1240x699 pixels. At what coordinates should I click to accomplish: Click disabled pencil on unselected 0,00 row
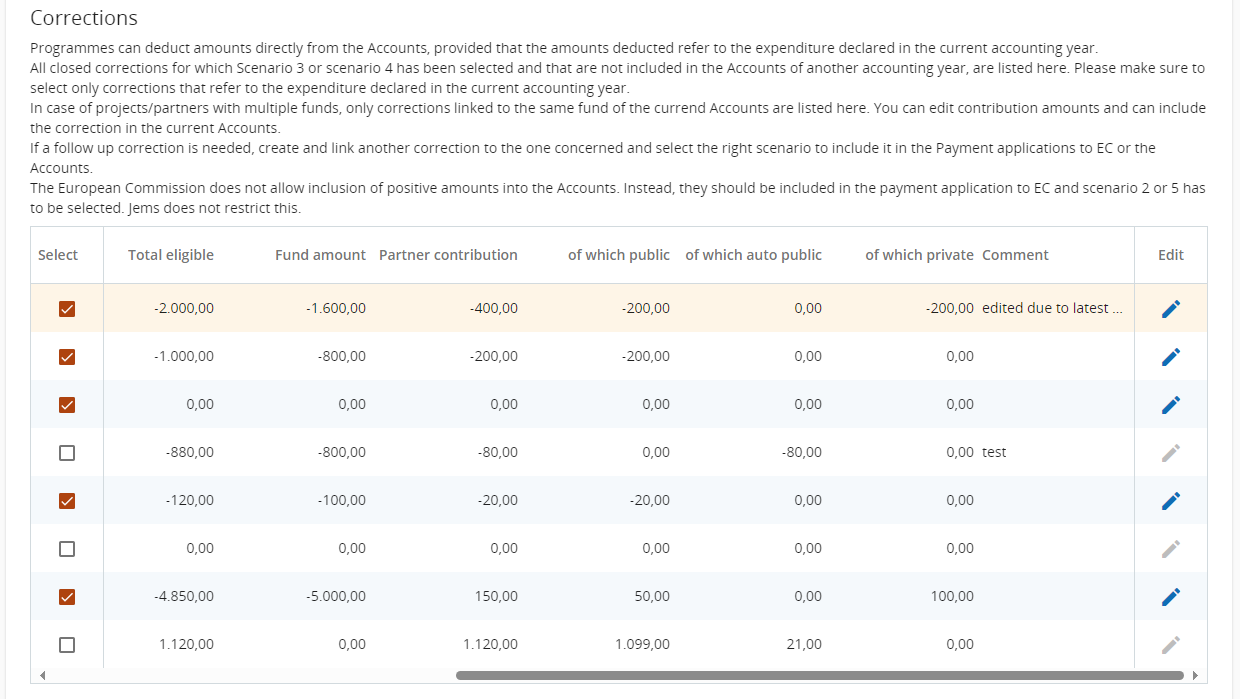coord(1171,549)
